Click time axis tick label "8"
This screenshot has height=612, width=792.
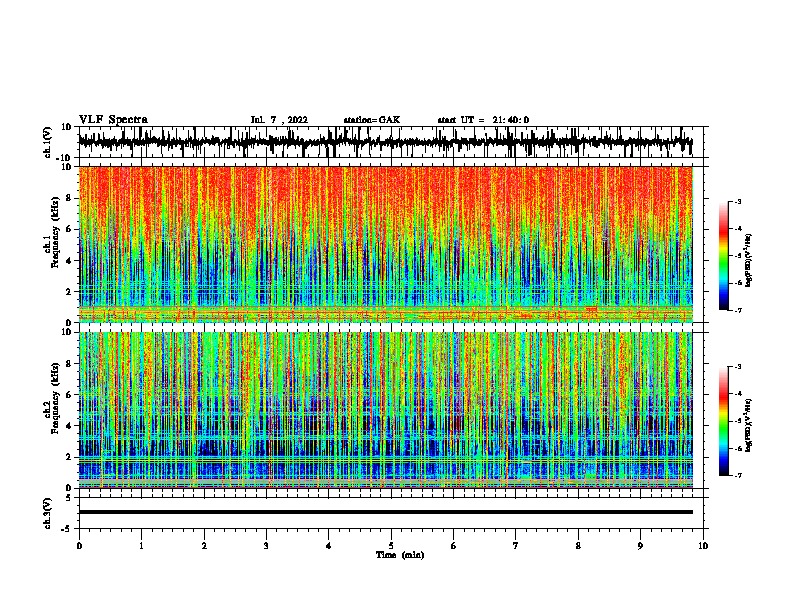pos(578,546)
